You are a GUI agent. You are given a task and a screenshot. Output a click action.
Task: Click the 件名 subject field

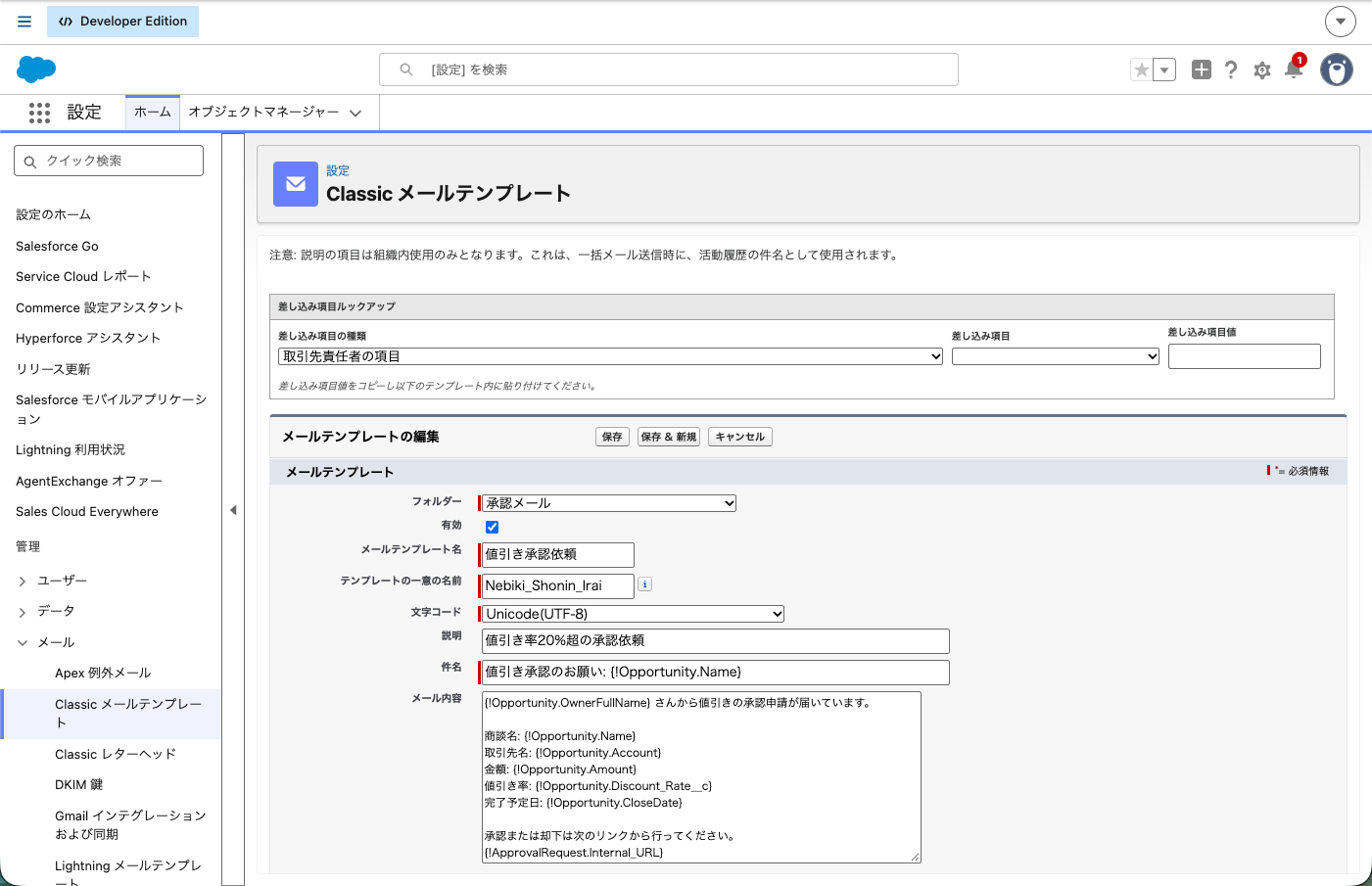(716, 673)
